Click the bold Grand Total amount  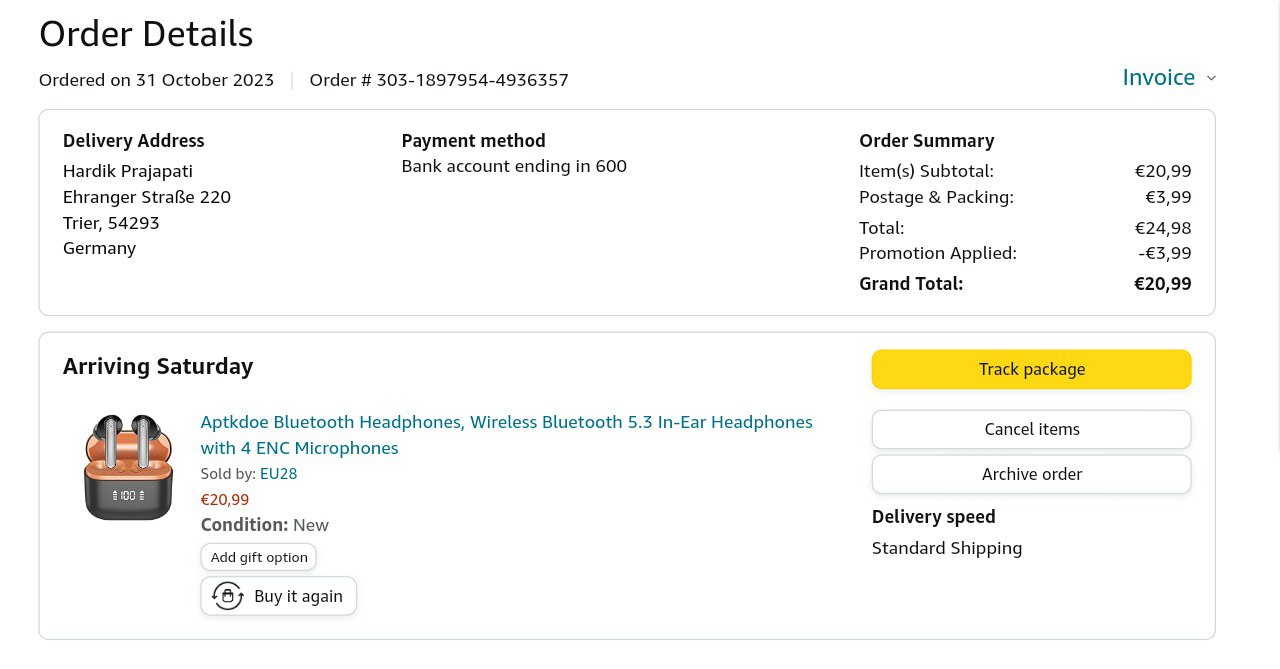[x=1162, y=284]
